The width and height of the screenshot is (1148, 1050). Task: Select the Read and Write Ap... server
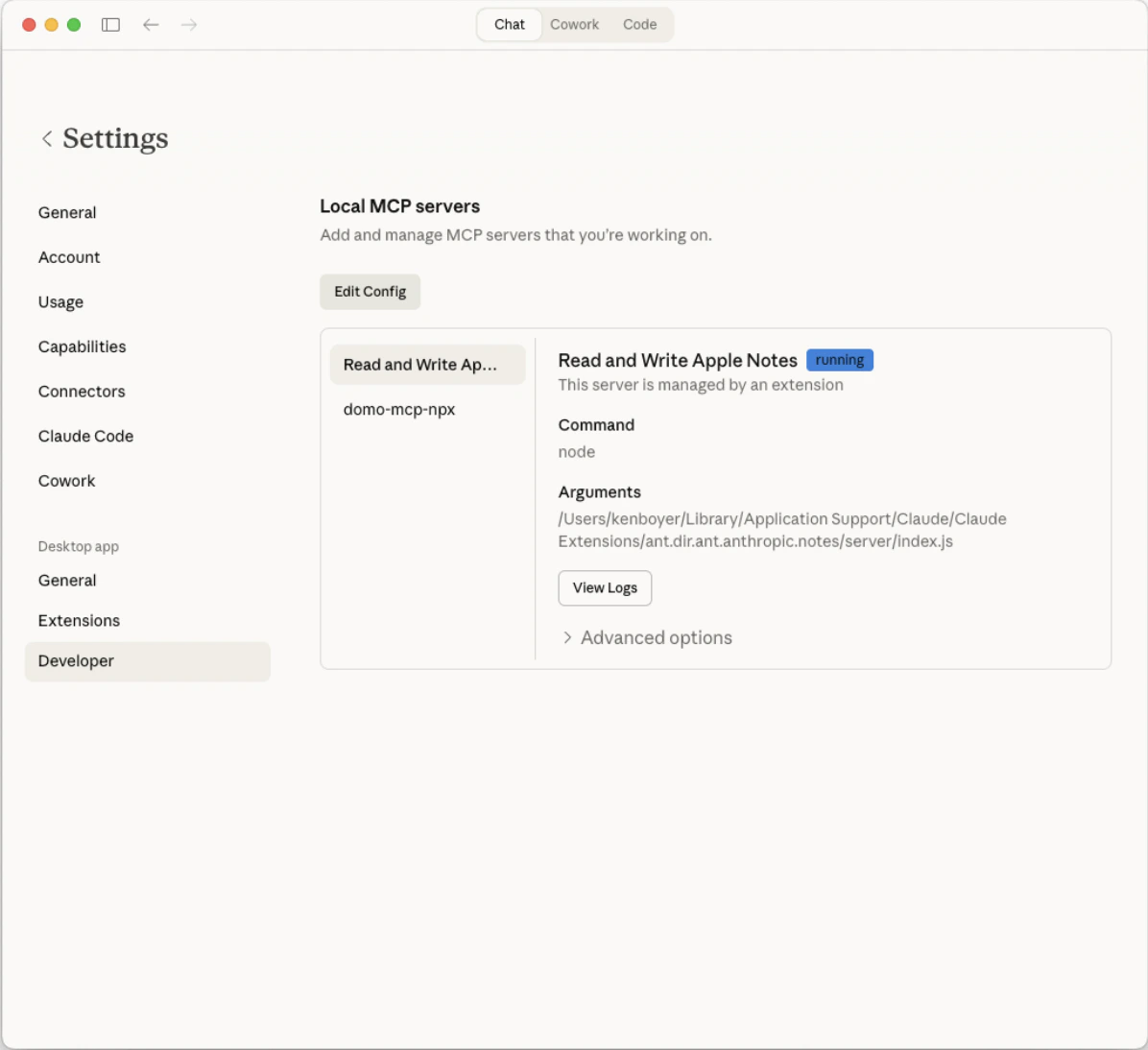pyautogui.click(x=427, y=365)
